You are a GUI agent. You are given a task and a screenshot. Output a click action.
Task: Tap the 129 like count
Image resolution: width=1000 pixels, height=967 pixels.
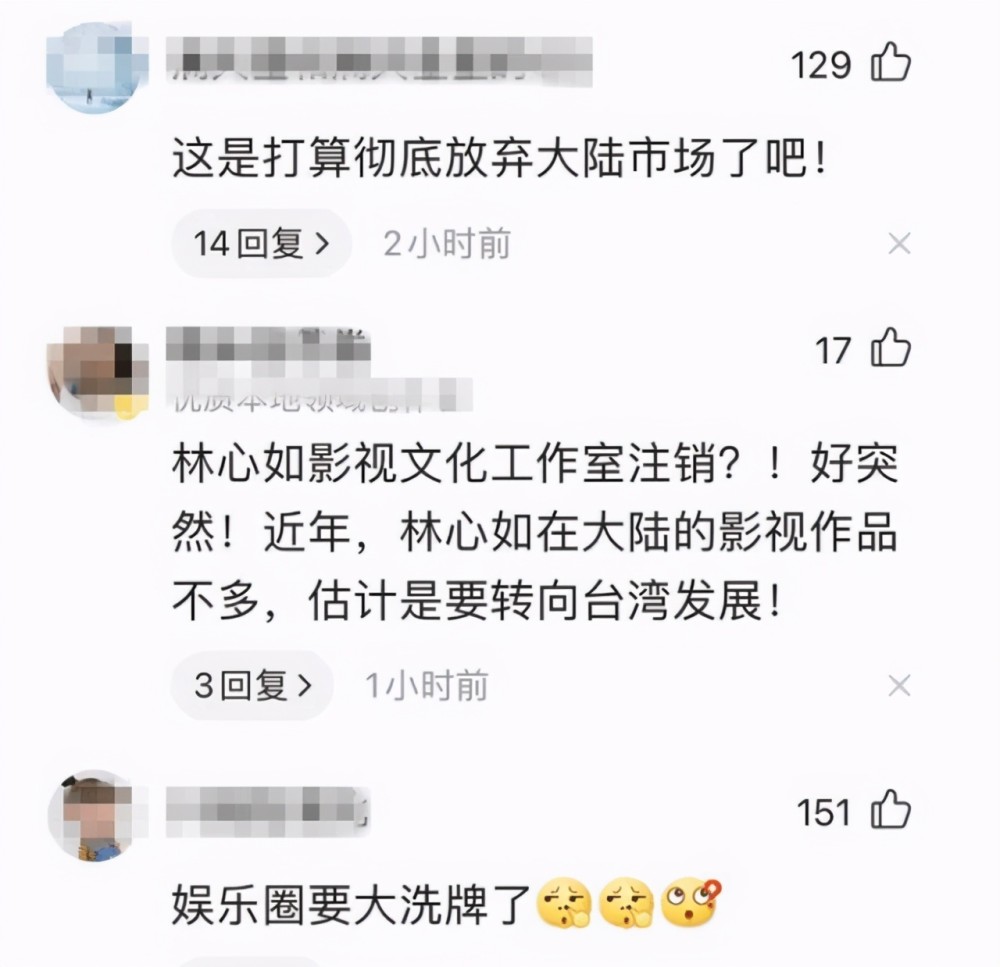click(821, 65)
